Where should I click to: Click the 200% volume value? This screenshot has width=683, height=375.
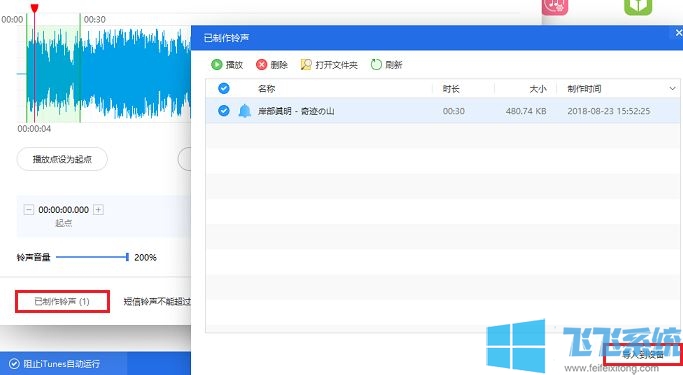145,257
